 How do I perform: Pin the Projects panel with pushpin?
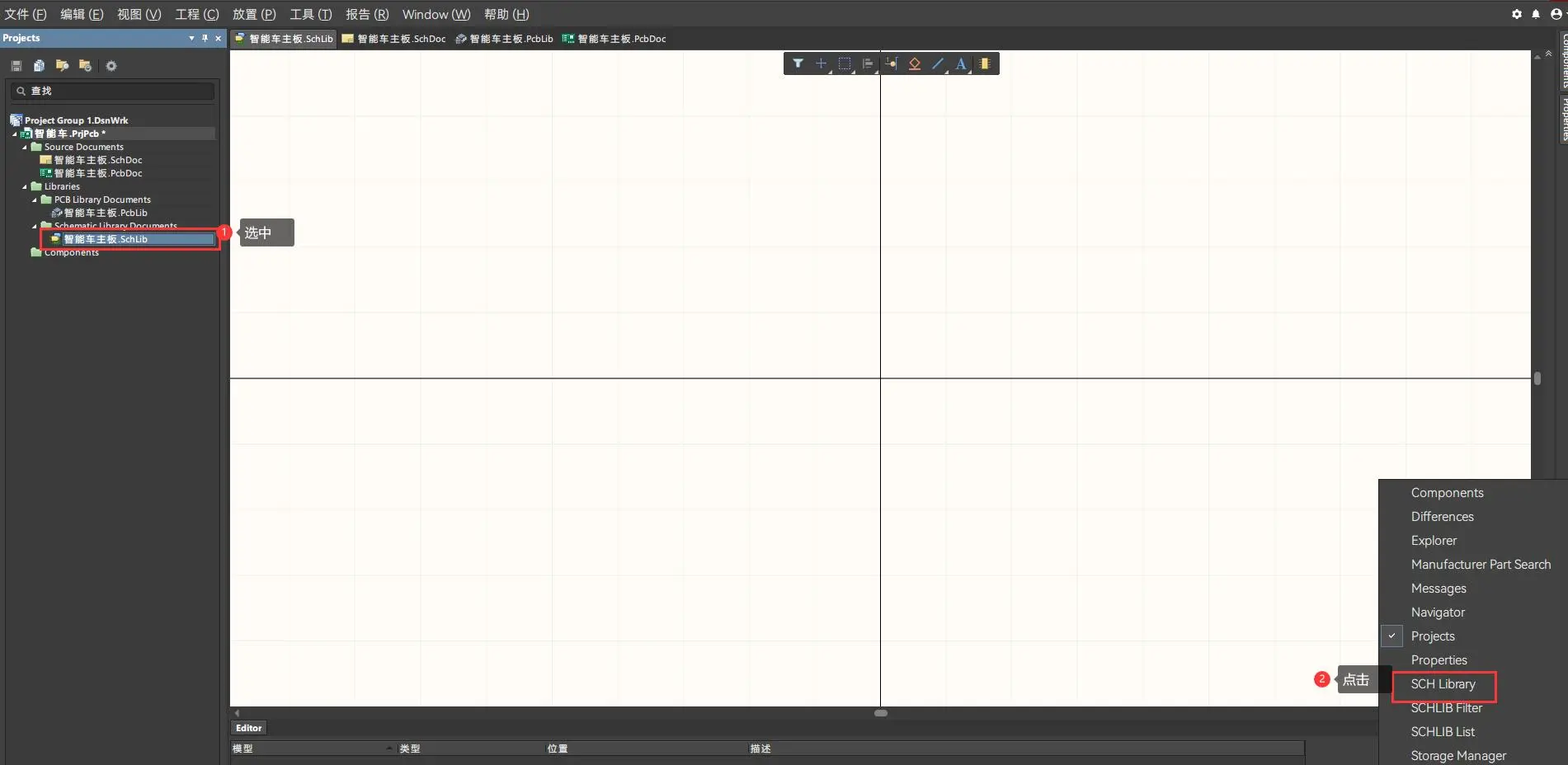[205, 38]
